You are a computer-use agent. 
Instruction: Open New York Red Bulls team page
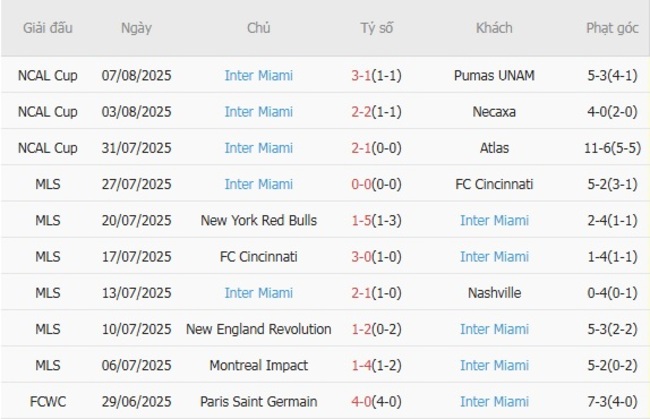click(x=259, y=220)
